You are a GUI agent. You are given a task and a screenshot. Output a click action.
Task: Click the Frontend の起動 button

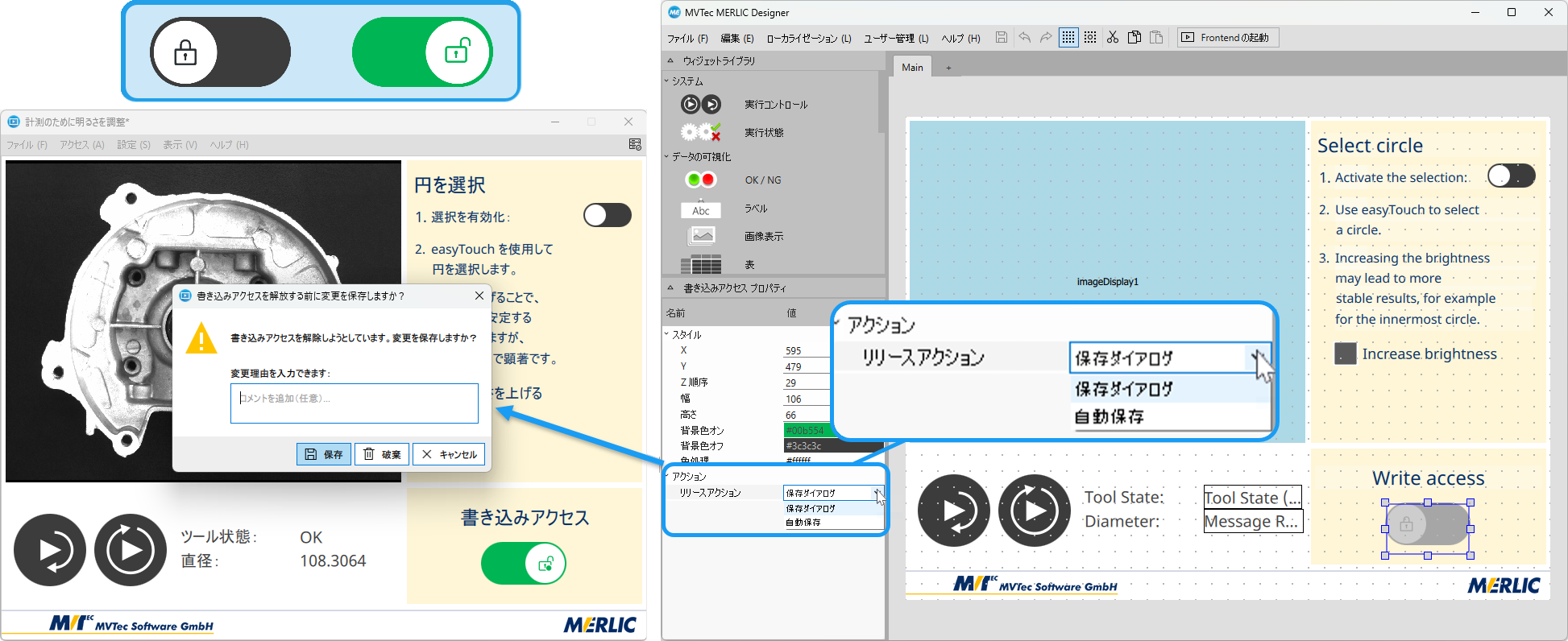(x=1226, y=38)
